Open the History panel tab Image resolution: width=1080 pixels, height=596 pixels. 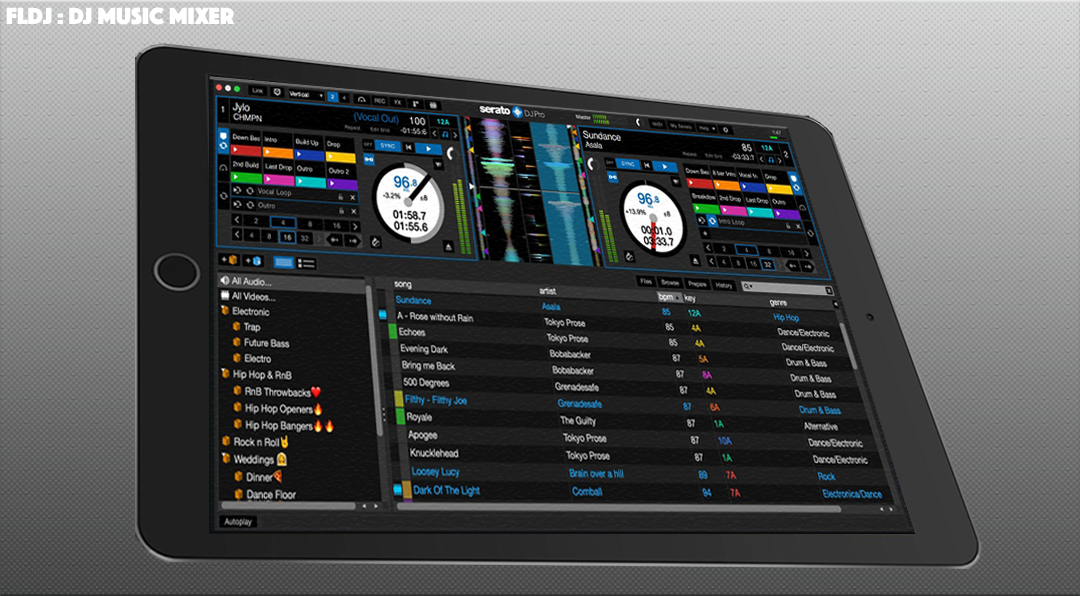tap(723, 285)
